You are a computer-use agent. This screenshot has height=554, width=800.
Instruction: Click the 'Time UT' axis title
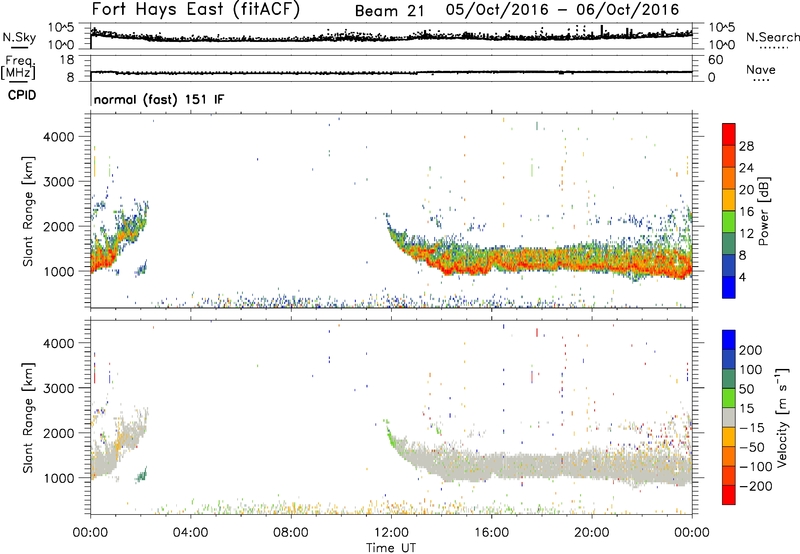[x=391, y=547]
